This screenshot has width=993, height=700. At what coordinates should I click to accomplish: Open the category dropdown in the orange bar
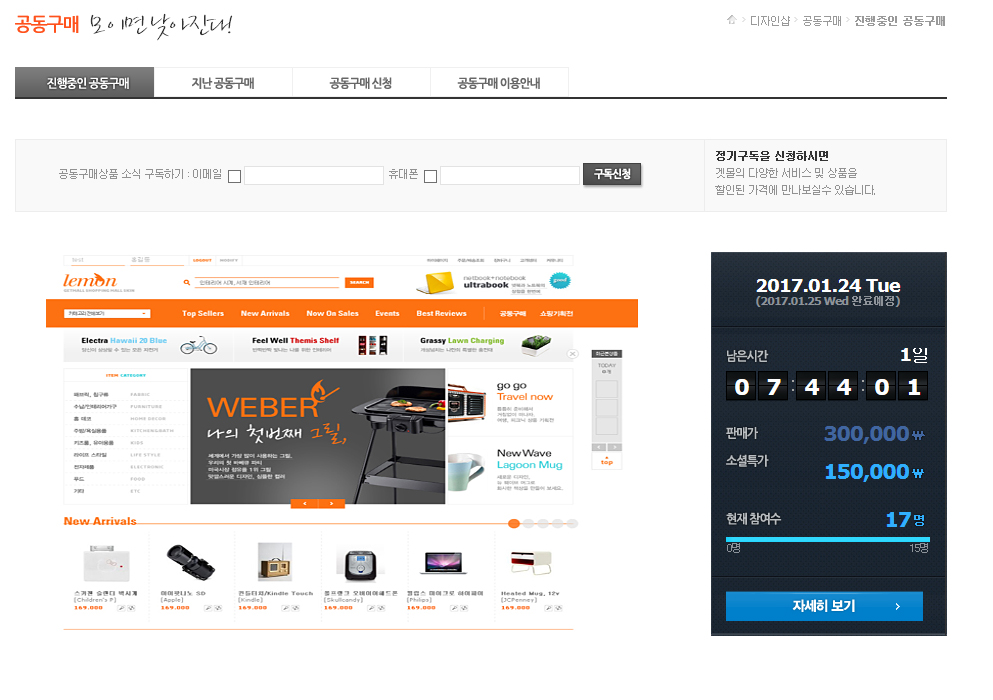pyautogui.click(x=106, y=314)
